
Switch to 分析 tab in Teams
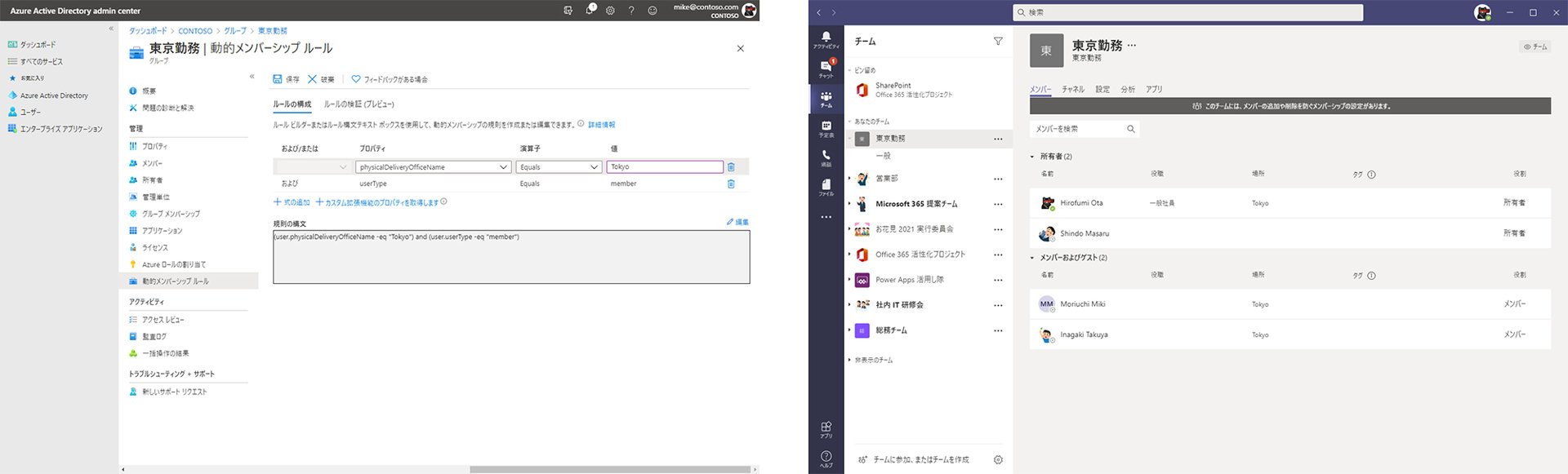click(x=1128, y=89)
